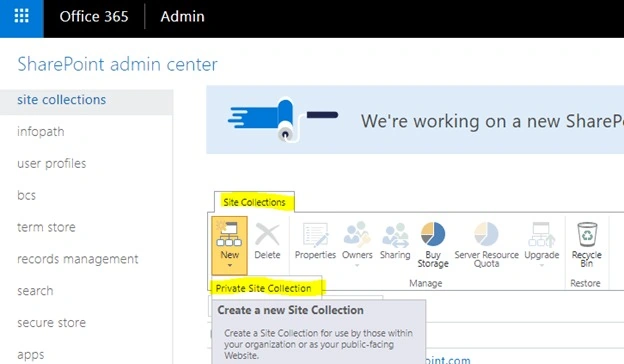Screen dimensions: 624x364
Task: Open the term store page
Action: (x=46, y=227)
